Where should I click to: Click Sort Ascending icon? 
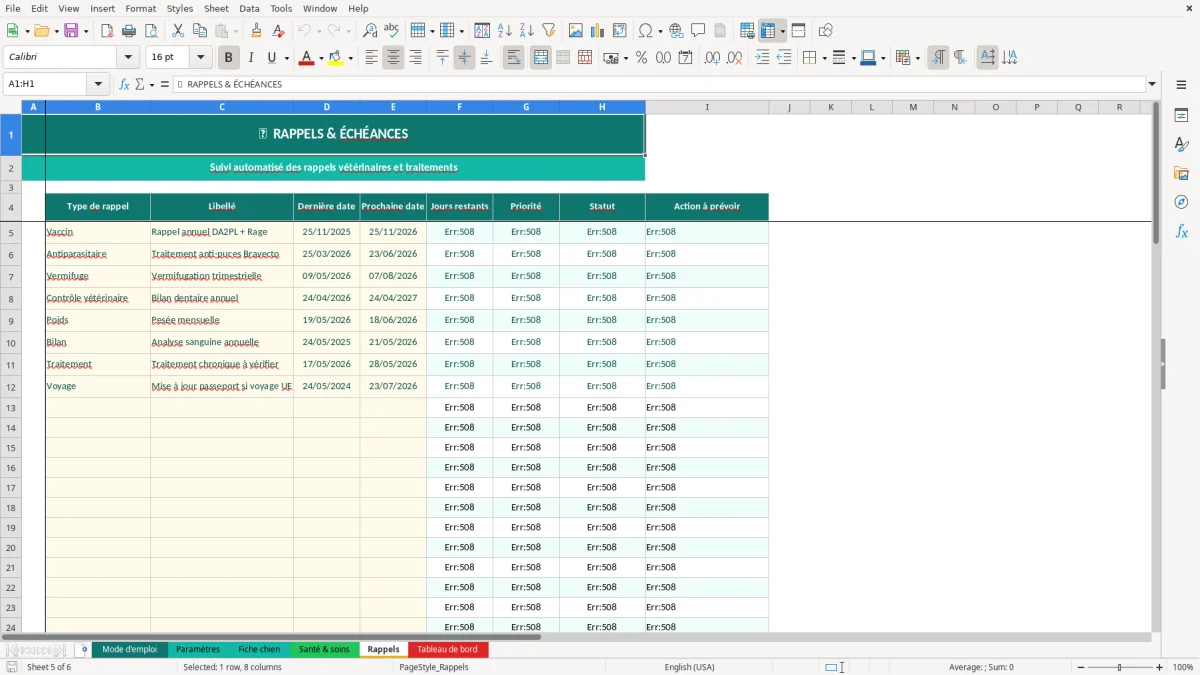pyautogui.click(x=505, y=31)
